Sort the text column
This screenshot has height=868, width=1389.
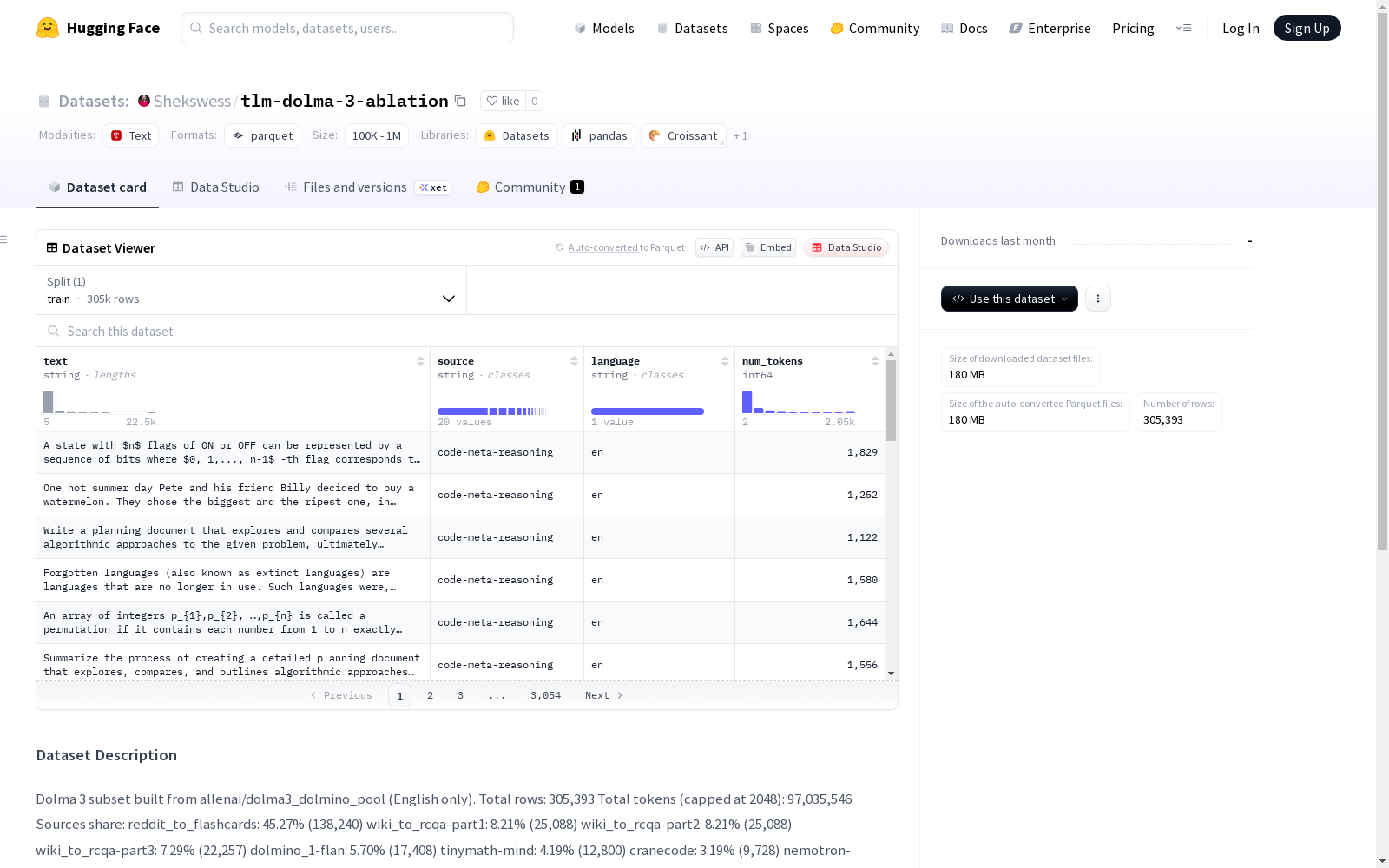click(420, 361)
